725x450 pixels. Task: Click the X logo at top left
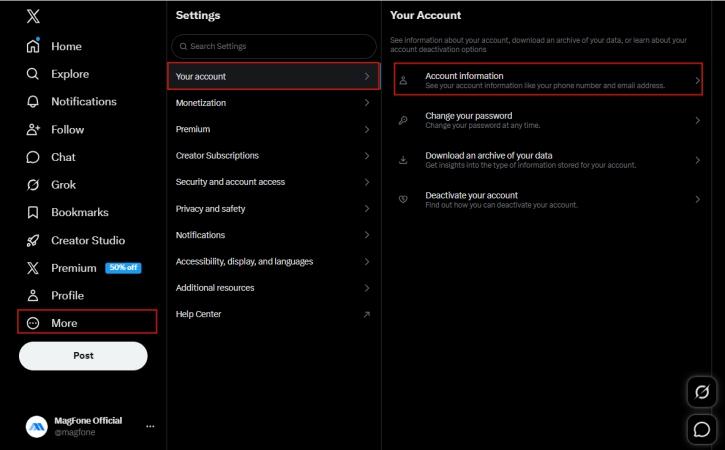(x=33, y=16)
